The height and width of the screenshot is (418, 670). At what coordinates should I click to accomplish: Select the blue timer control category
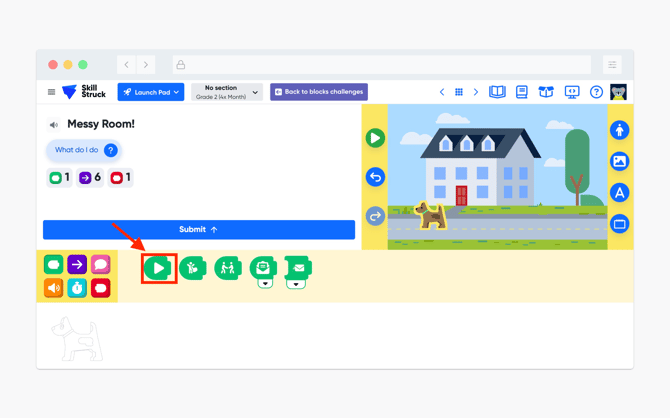pos(77,288)
